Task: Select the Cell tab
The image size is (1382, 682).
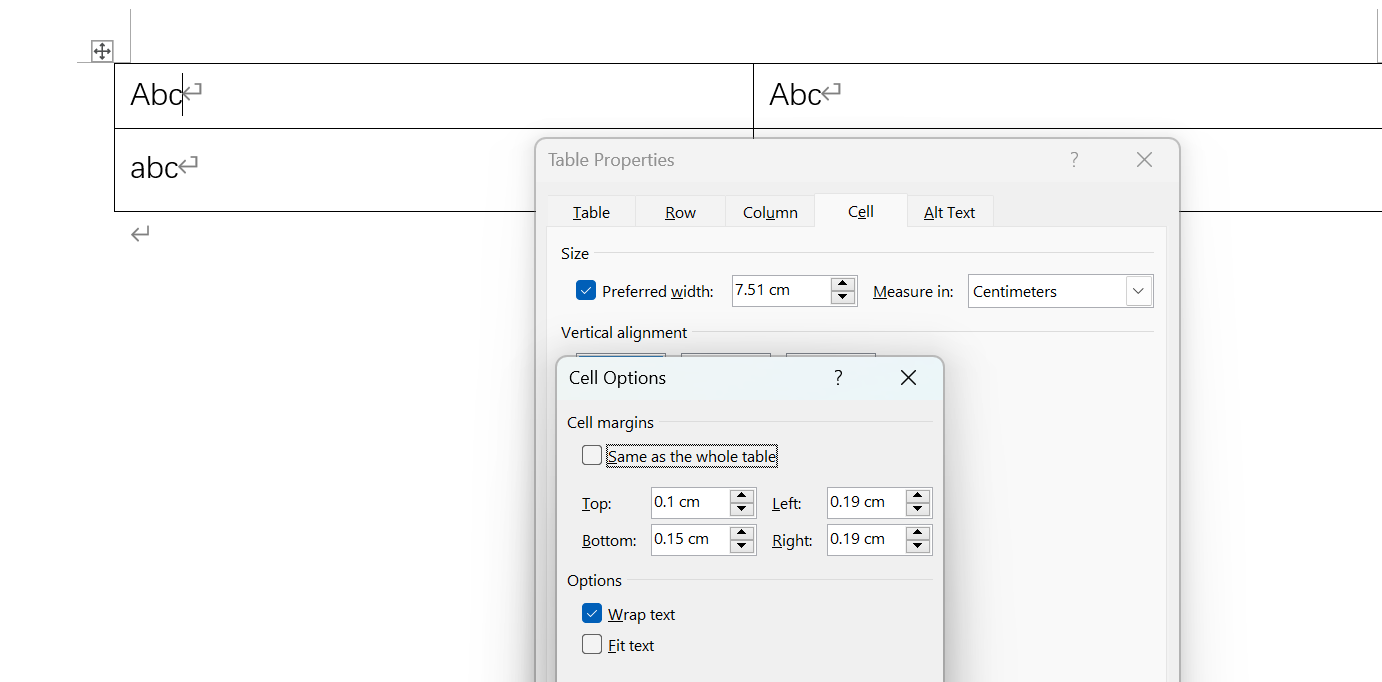Action: [x=861, y=211]
